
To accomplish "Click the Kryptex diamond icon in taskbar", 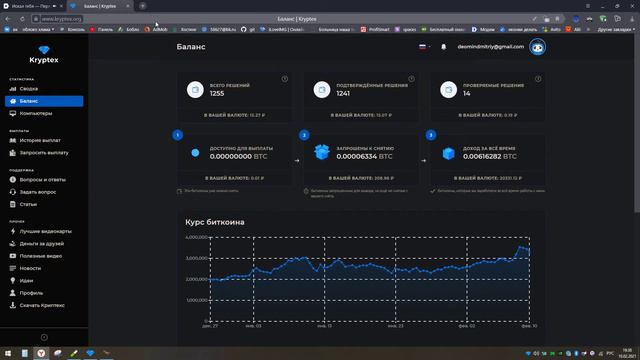I will click(90, 353).
